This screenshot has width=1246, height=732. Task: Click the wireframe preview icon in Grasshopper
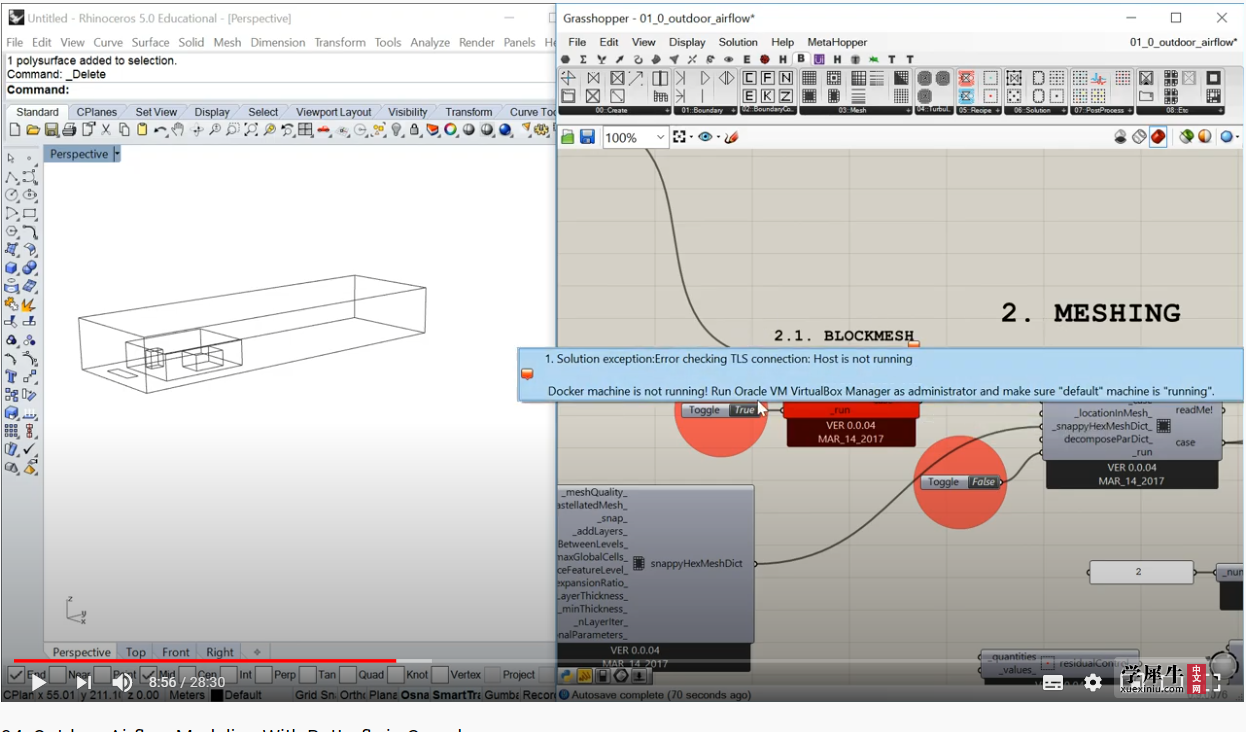(x=1139, y=137)
